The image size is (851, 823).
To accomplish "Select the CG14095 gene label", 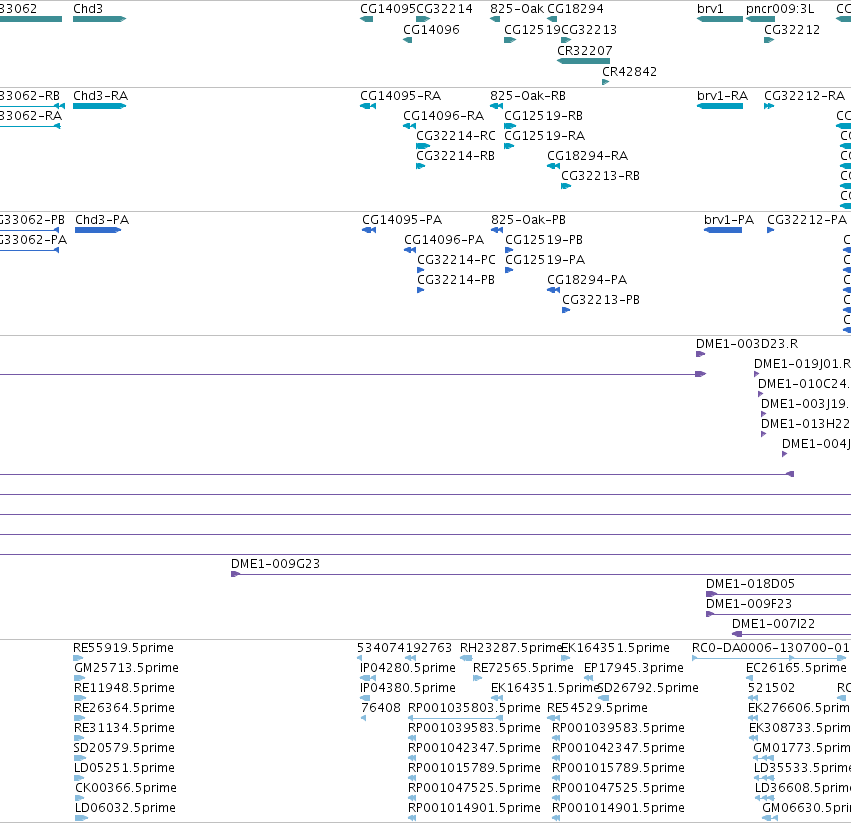I will tap(388, 9).
